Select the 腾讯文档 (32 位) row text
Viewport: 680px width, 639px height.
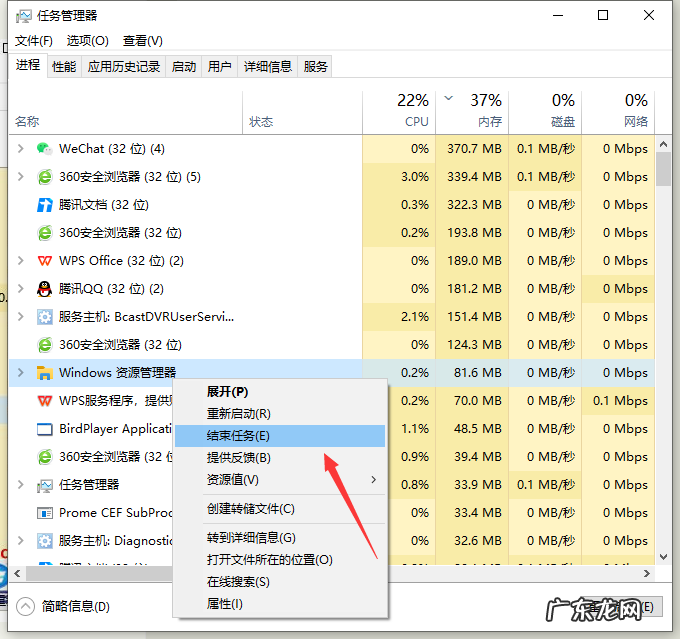point(104,205)
